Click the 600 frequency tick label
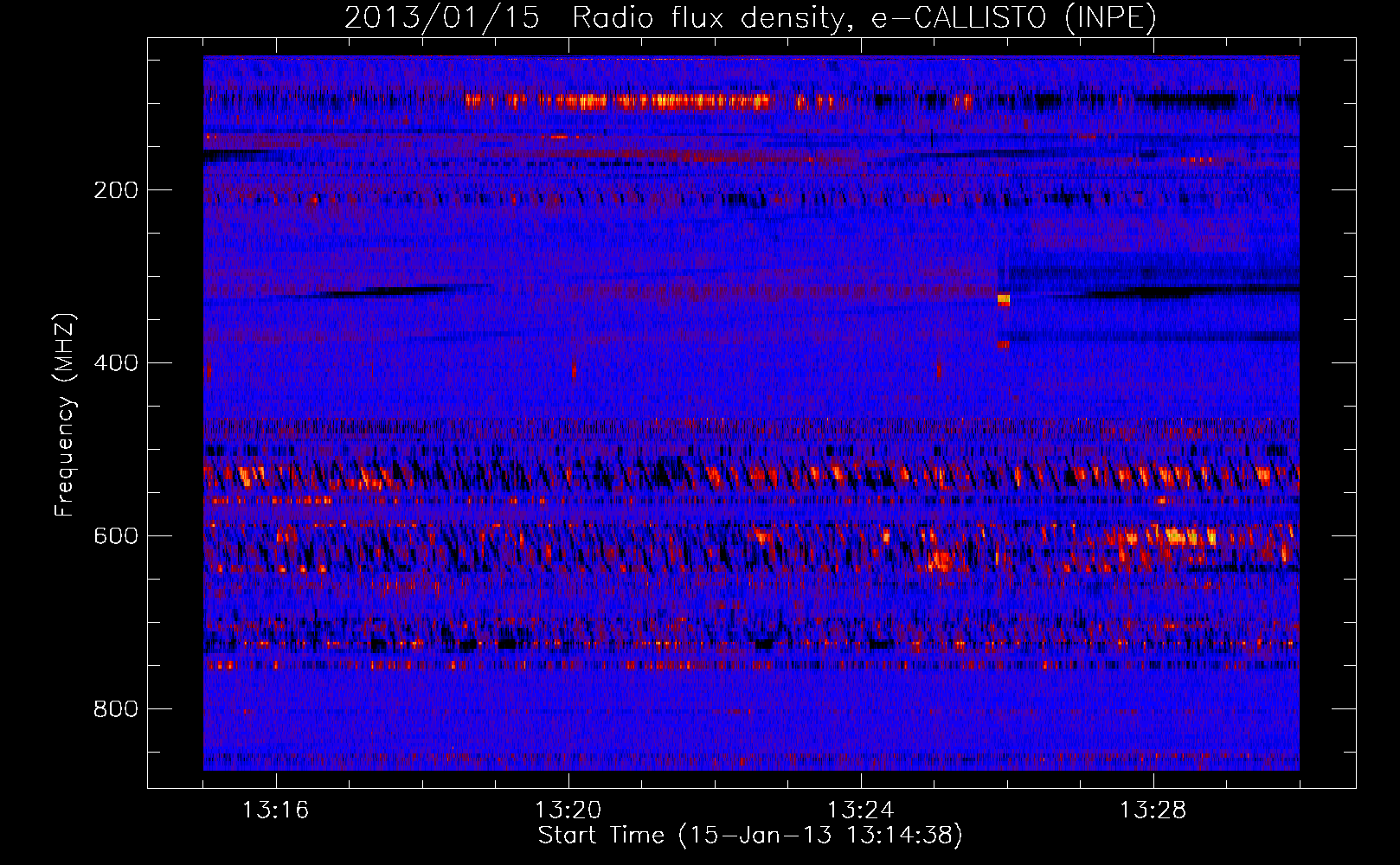This screenshot has width=1400, height=865. pyautogui.click(x=116, y=536)
